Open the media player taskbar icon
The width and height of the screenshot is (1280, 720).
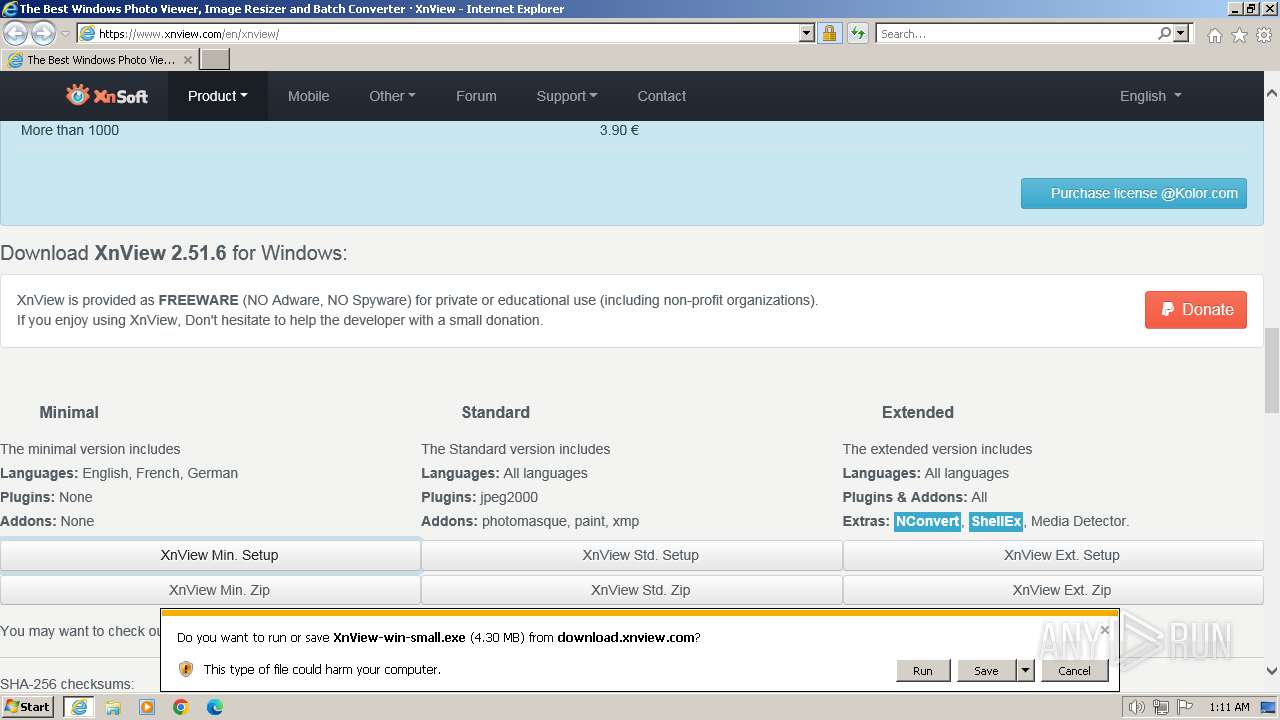point(147,707)
